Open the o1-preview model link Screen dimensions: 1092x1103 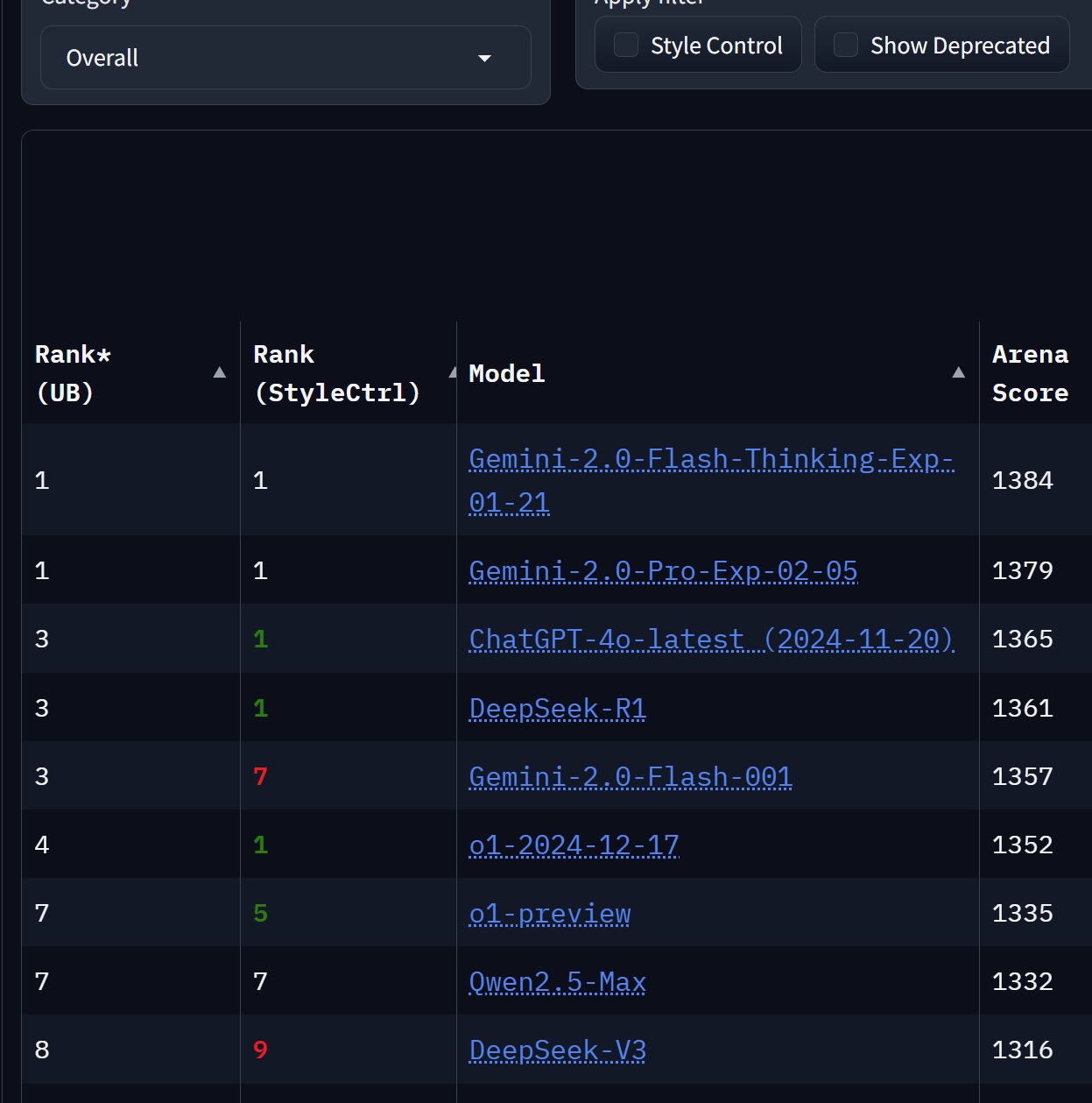click(x=550, y=913)
